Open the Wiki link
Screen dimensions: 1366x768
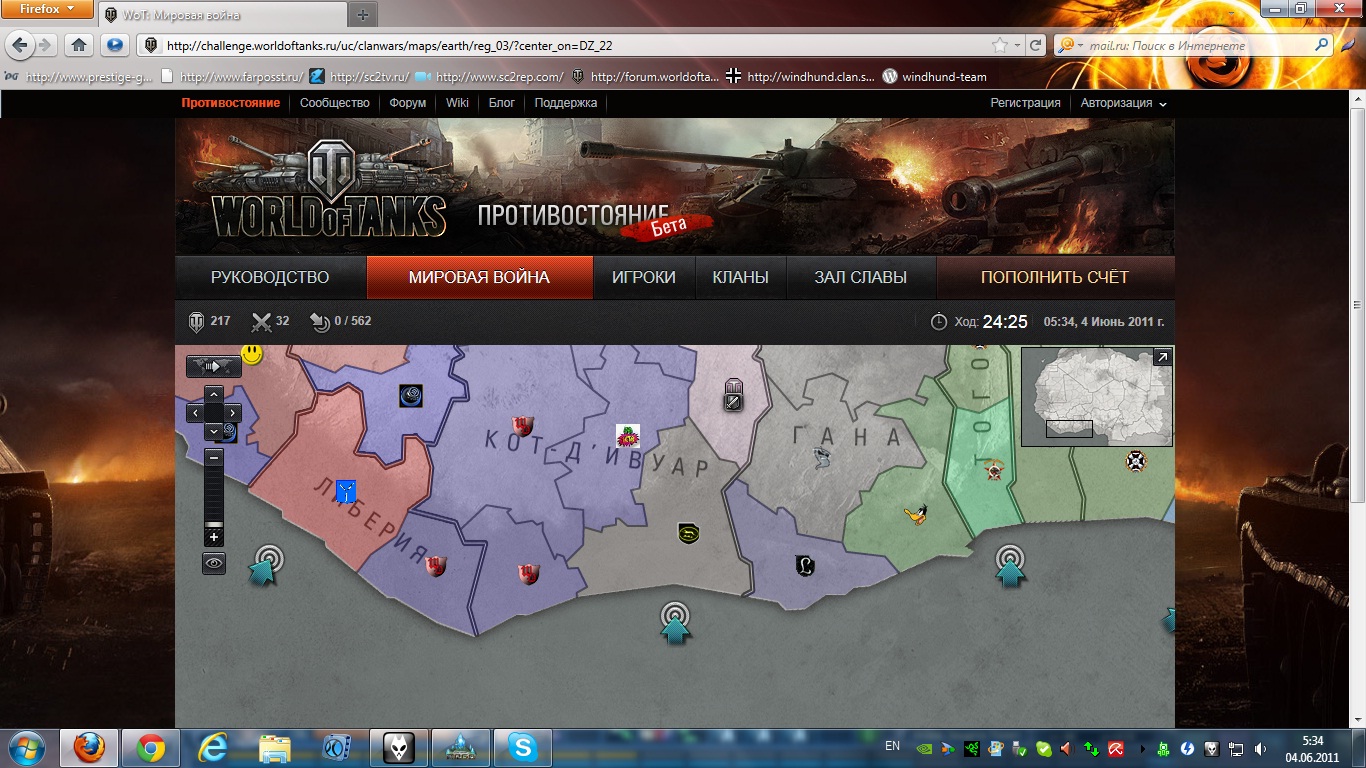457,103
